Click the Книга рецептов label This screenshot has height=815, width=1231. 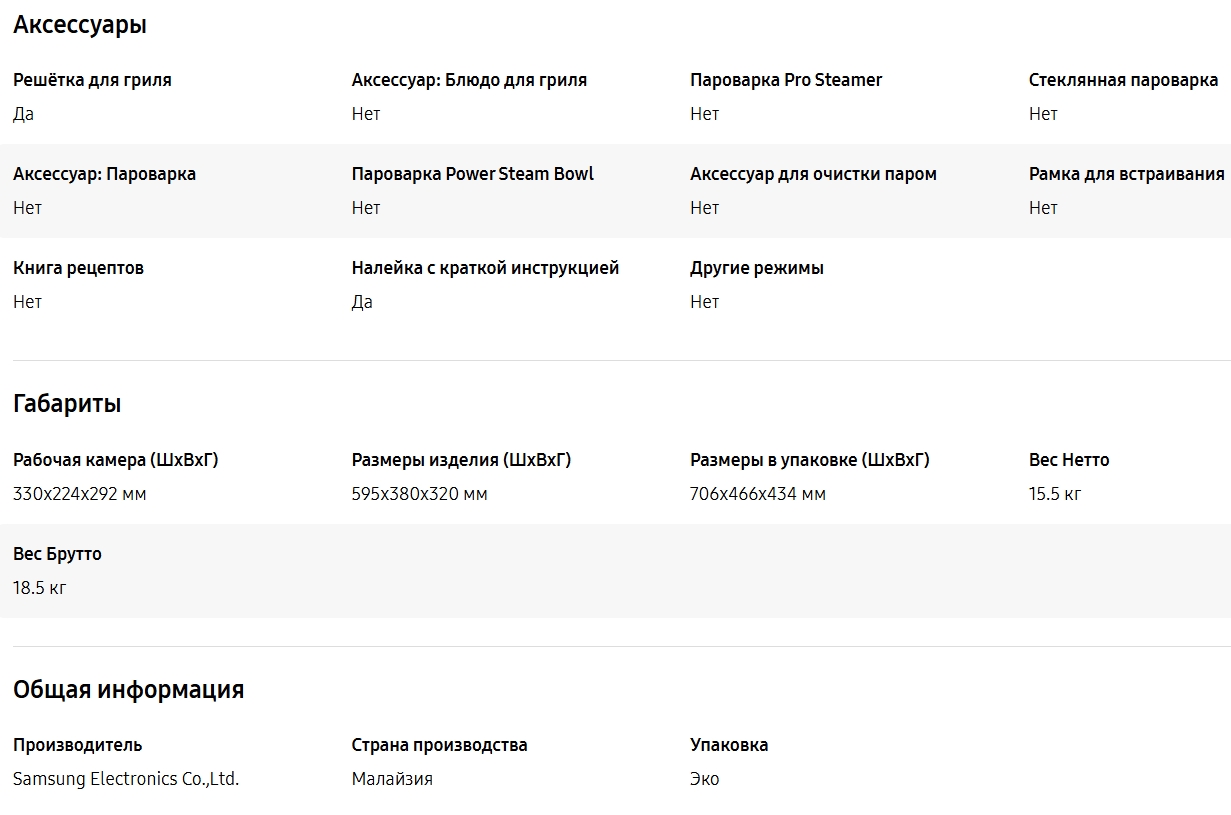click(78, 268)
